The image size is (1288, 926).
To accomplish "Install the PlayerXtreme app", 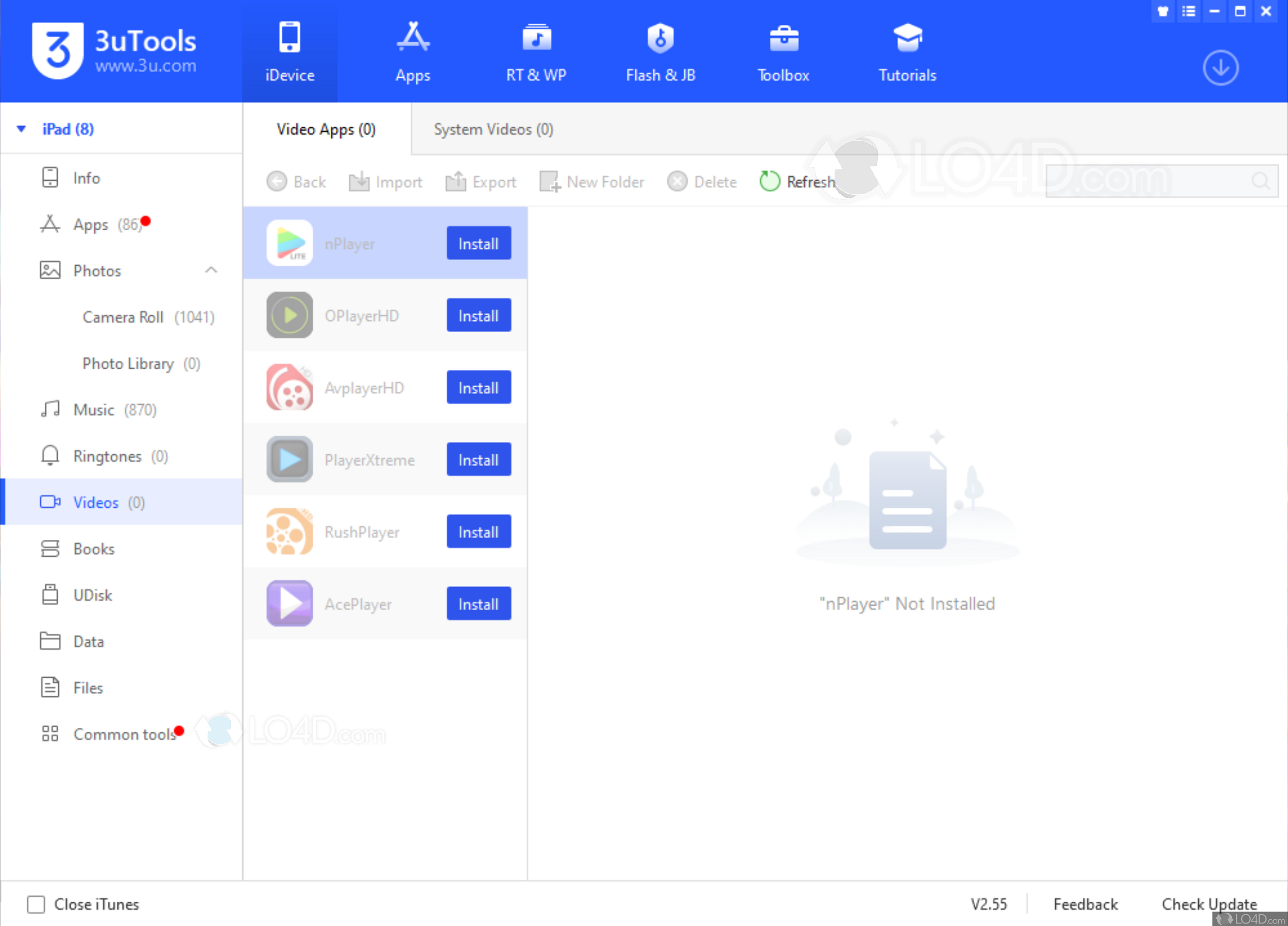I will pos(479,460).
